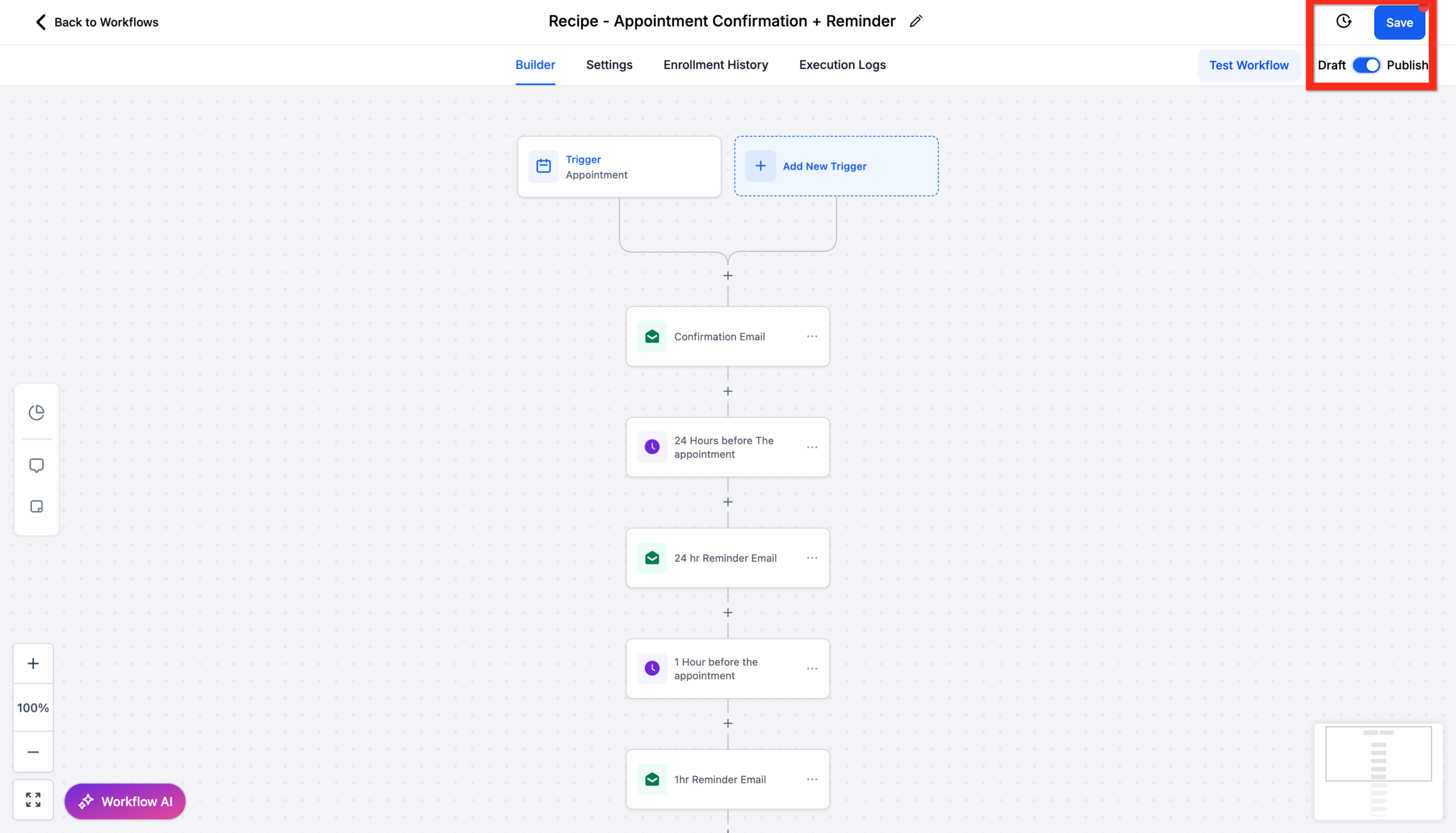
Task: Zoom out with the minus icon
Action: [32, 751]
